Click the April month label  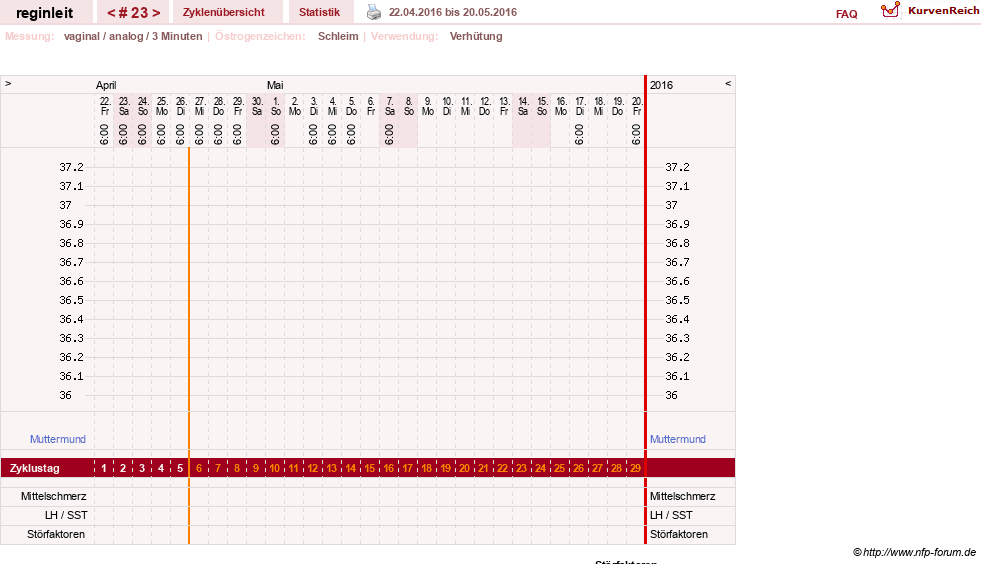(106, 85)
